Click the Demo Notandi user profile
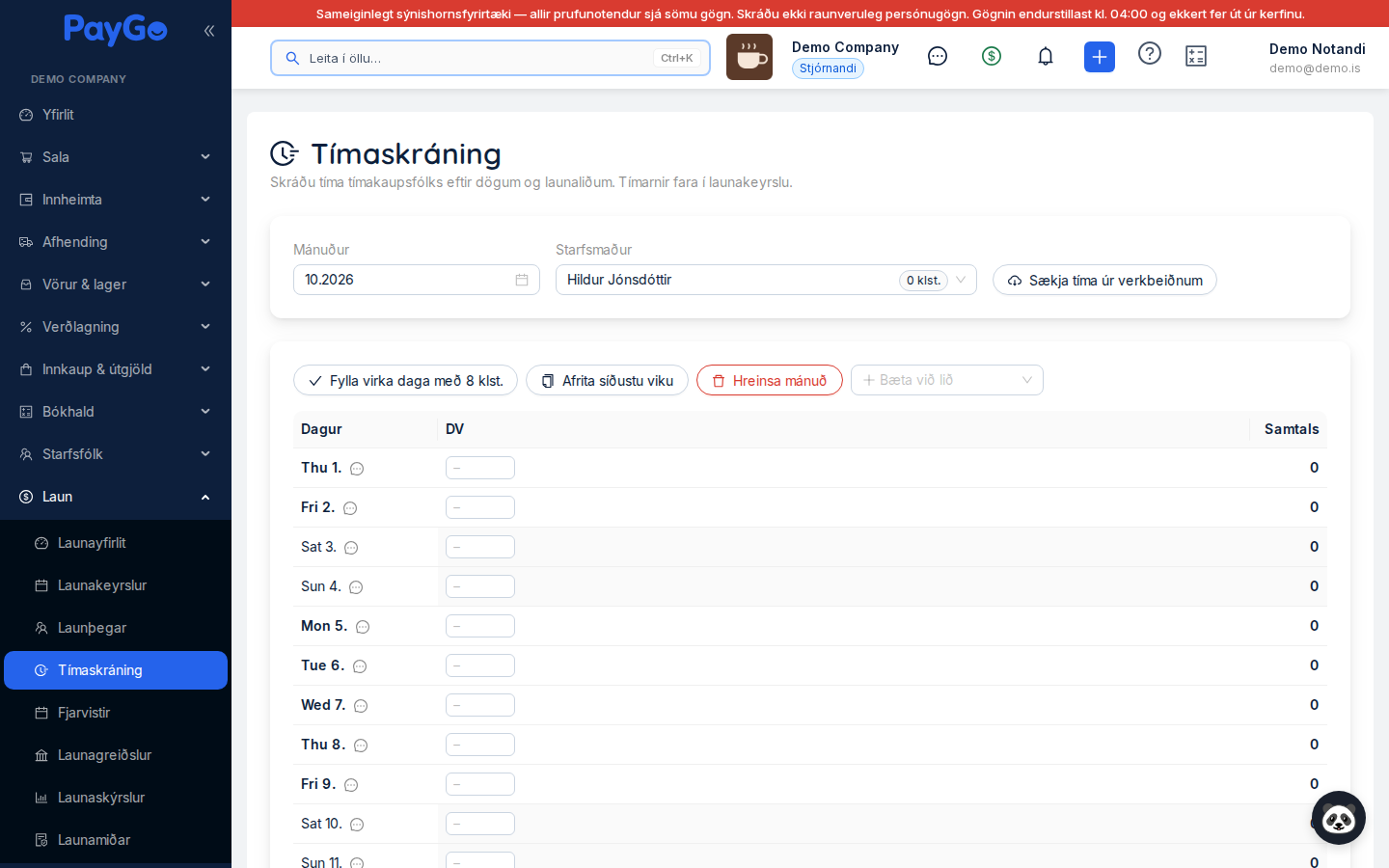 coord(1317,58)
